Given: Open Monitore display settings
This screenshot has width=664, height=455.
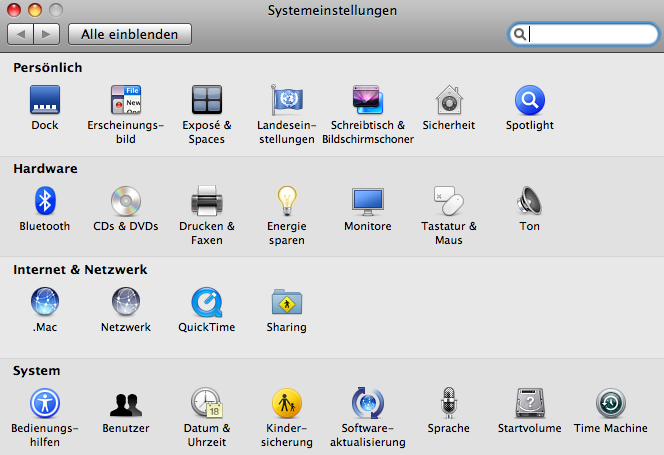Looking at the screenshot, I should 367,201.
